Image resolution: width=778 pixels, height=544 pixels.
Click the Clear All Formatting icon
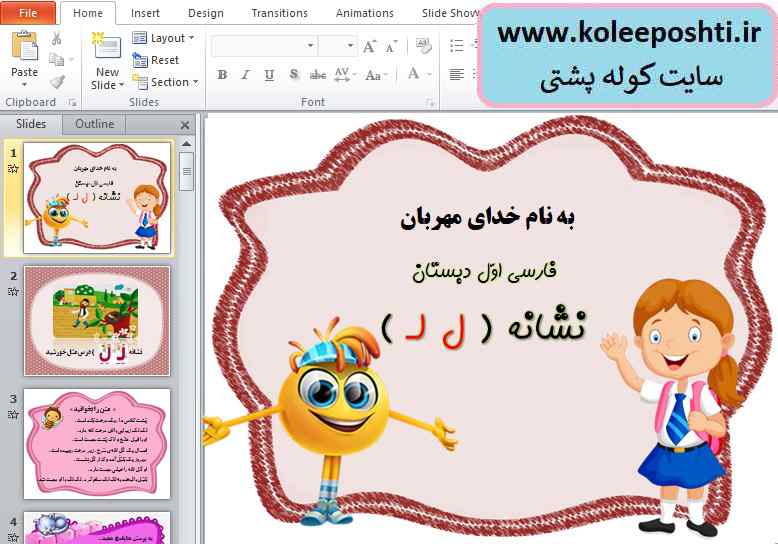click(x=423, y=46)
